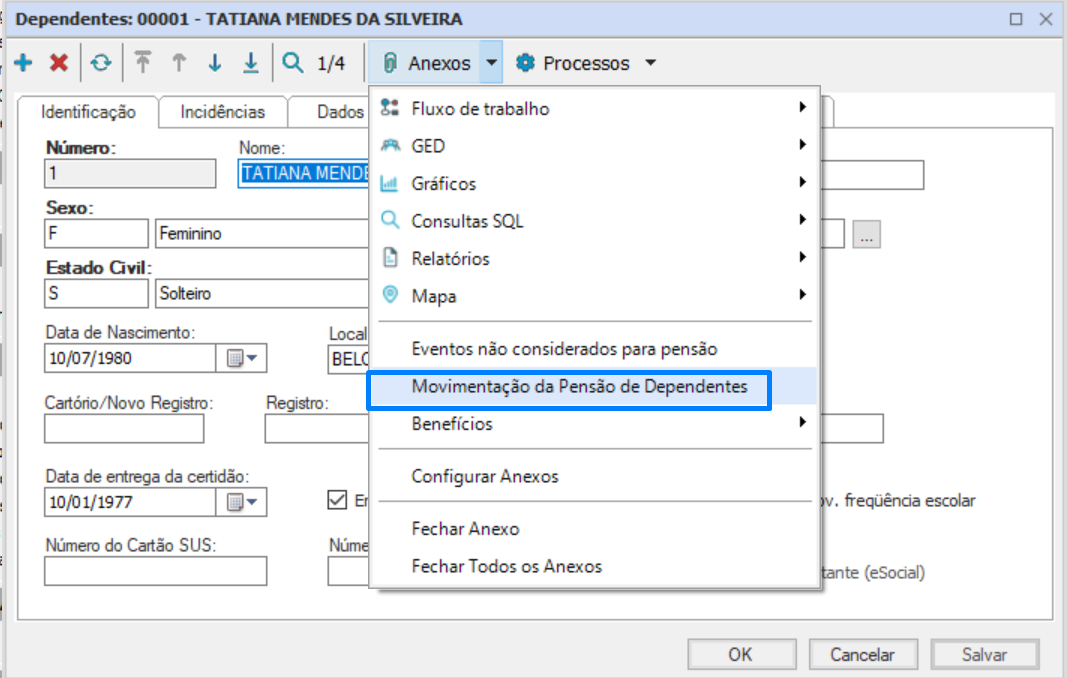Image resolution: width=1067 pixels, height=678 pixels.
Task: Click the refresh record icon
Action: click(101, 63)
